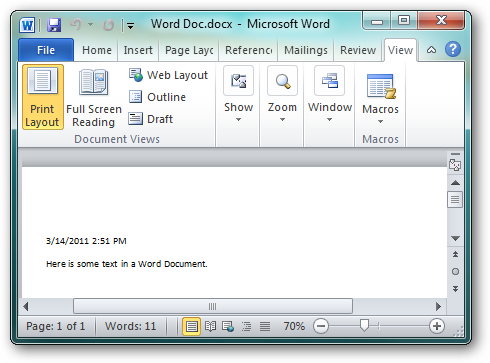Viewport: 490px width, 363px height.
Task: Click the vertical scrollbar up arrow
Action: (x=455, y=183)
